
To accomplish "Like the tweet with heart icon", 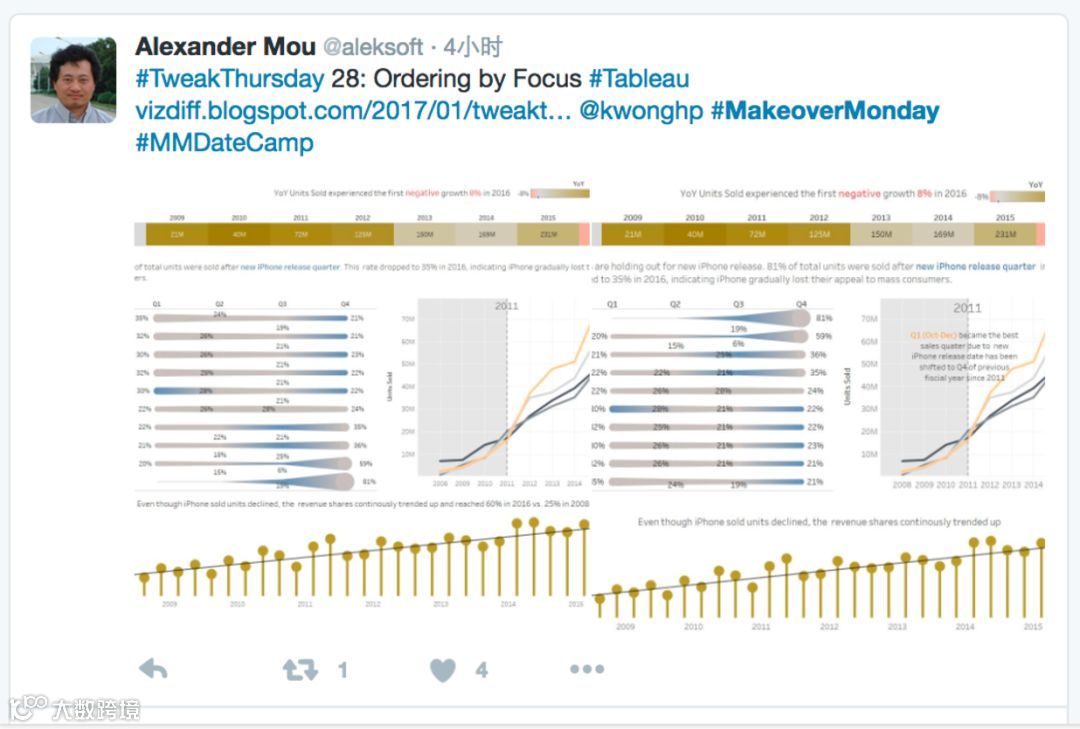I will point(442,670).
